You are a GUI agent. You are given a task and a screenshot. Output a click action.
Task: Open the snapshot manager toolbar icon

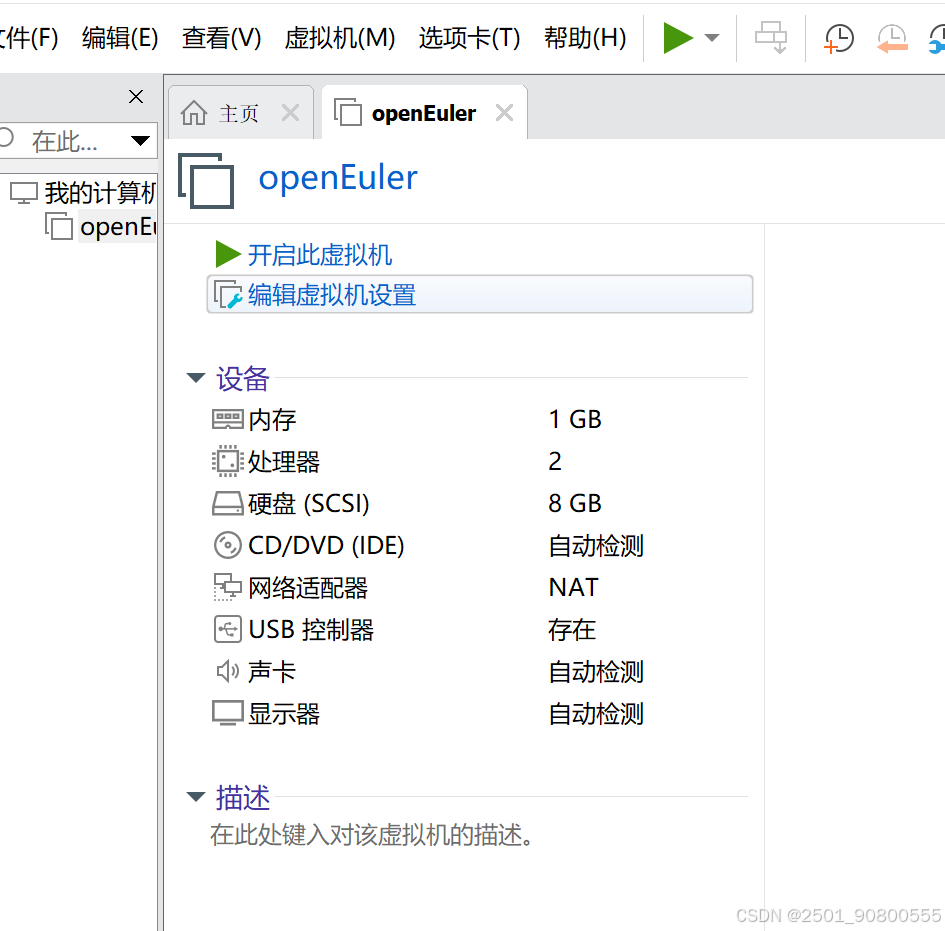point(937,38)
